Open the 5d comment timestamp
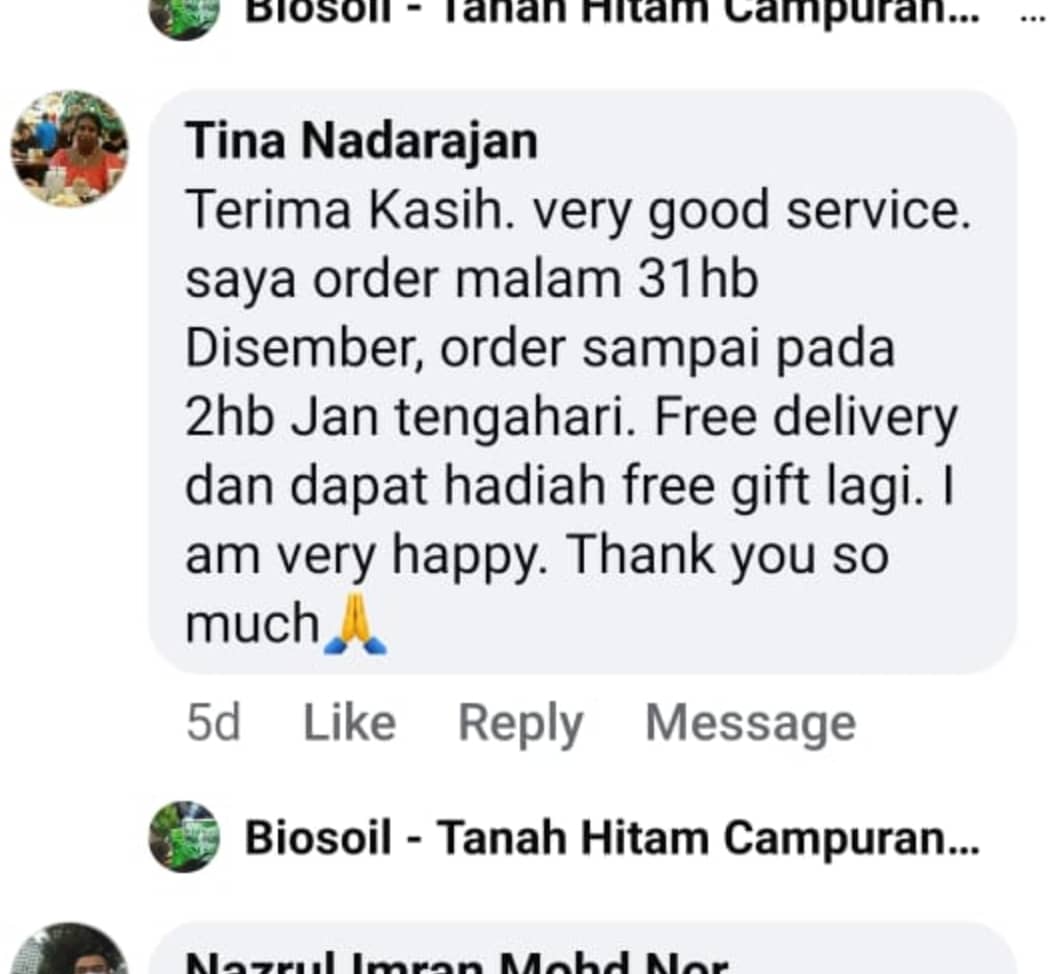 point(213,723)
